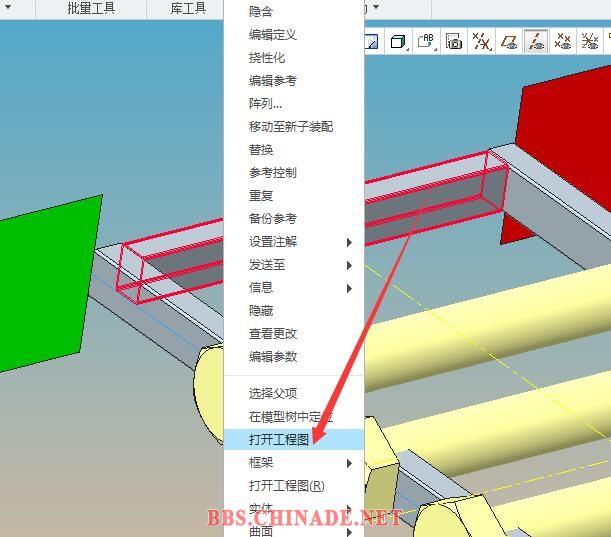Click the 重复 menu entry

(x=294, y=196)
